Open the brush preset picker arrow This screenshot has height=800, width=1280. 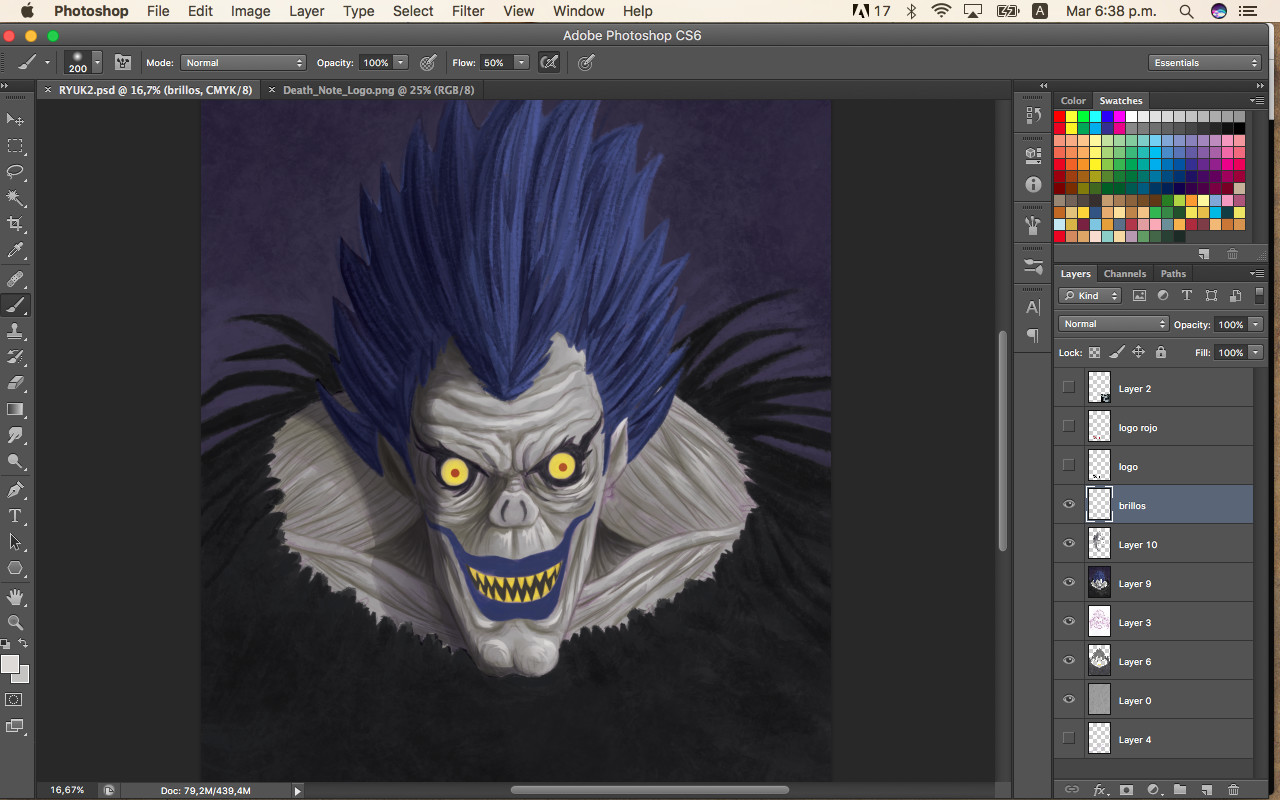(97, 62)
